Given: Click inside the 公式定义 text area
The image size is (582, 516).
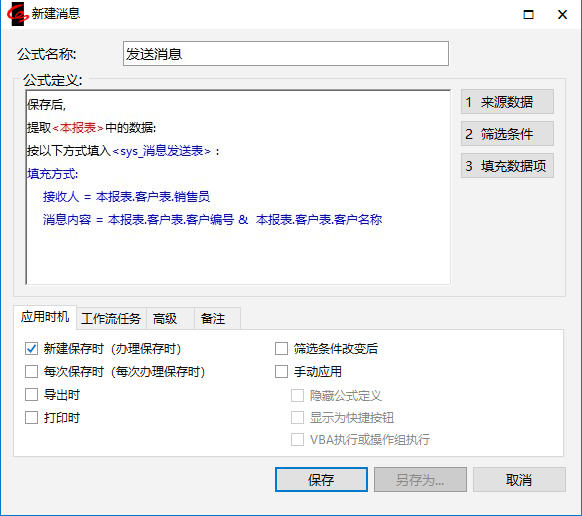Looking at the screenshot, I should click(x=238, y=187).
